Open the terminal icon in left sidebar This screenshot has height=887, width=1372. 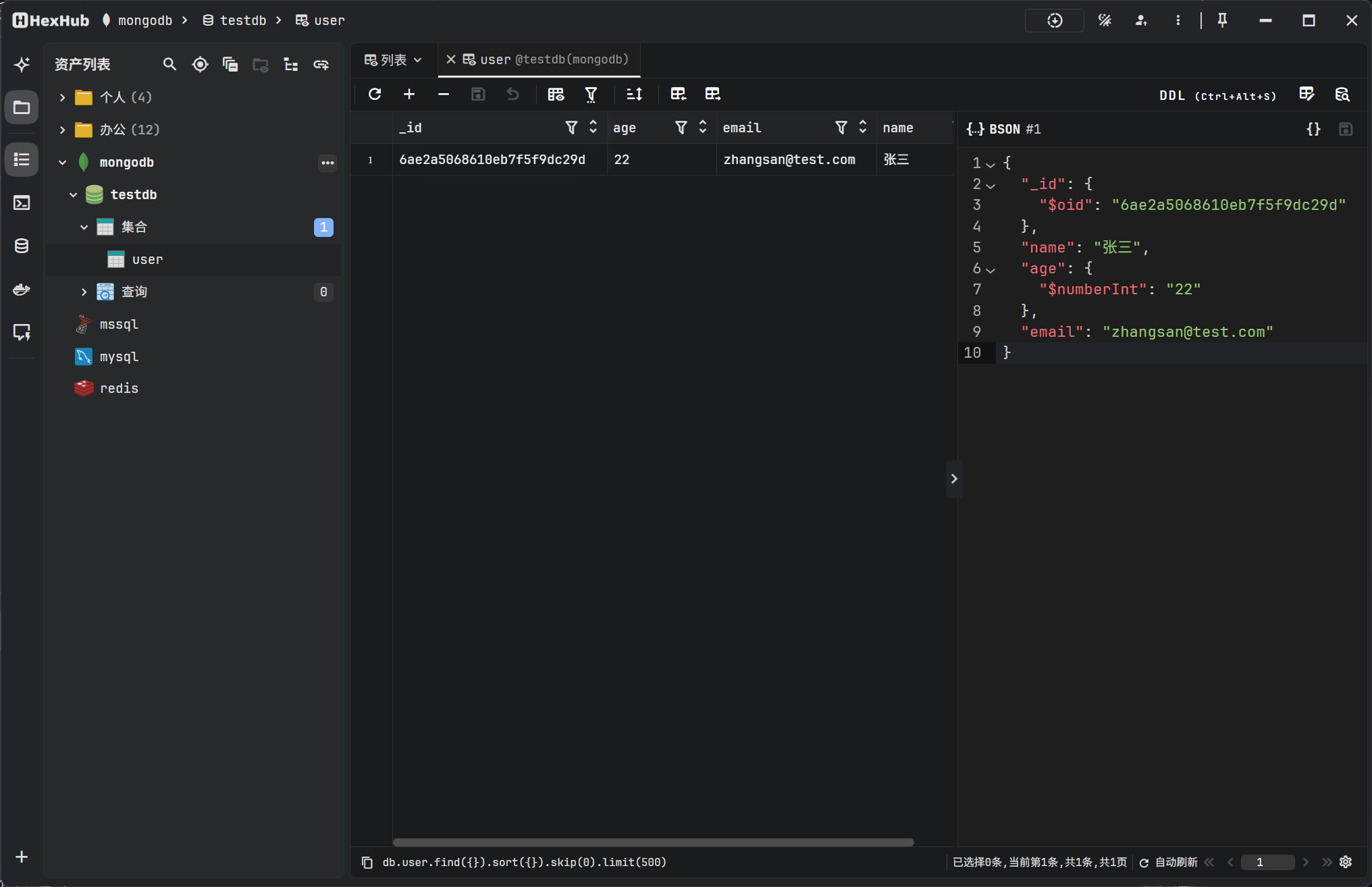click(22, 203)
